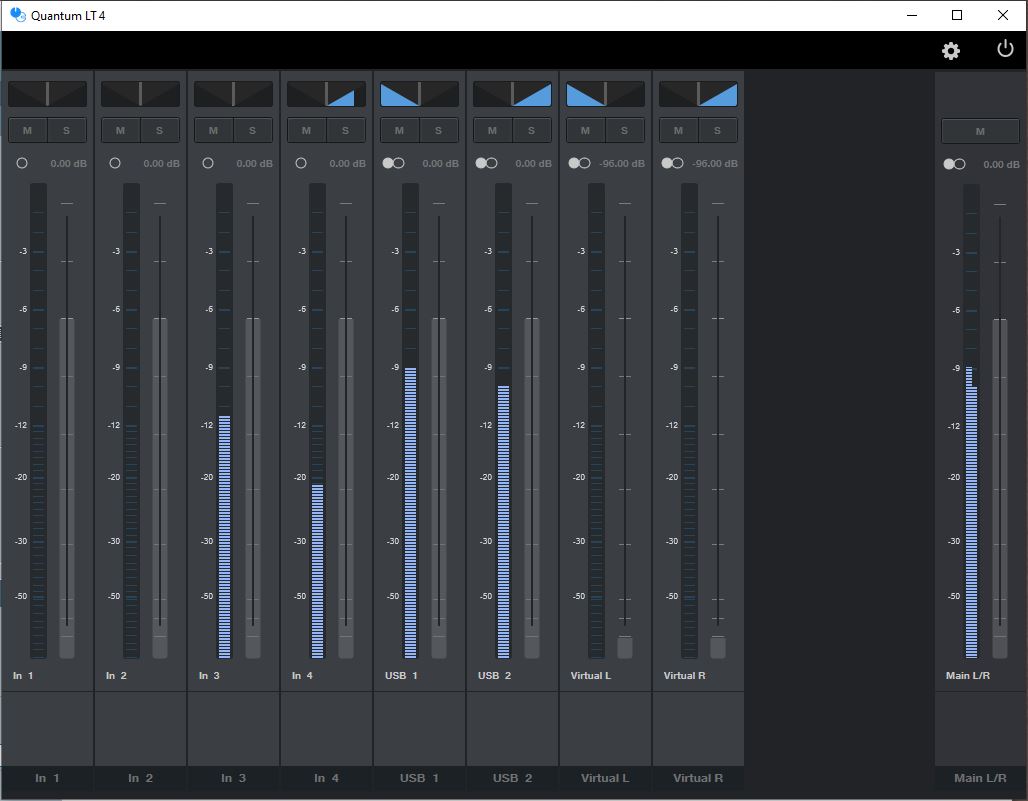Image resolution: width=1028 pixels, height=801 pixels.
Task: Click the mono link icon on In 2
Action: [115, 163]
